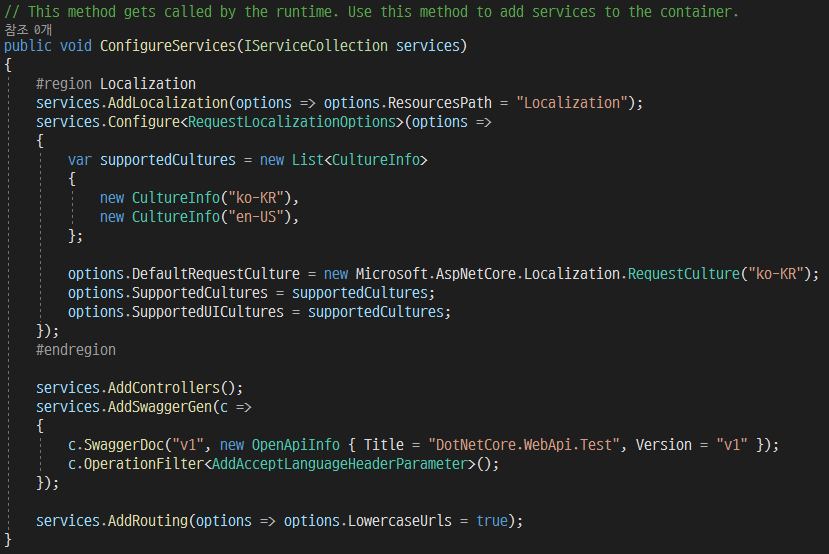Click the options.SupportedUICultures property

(x=176, y=312)
